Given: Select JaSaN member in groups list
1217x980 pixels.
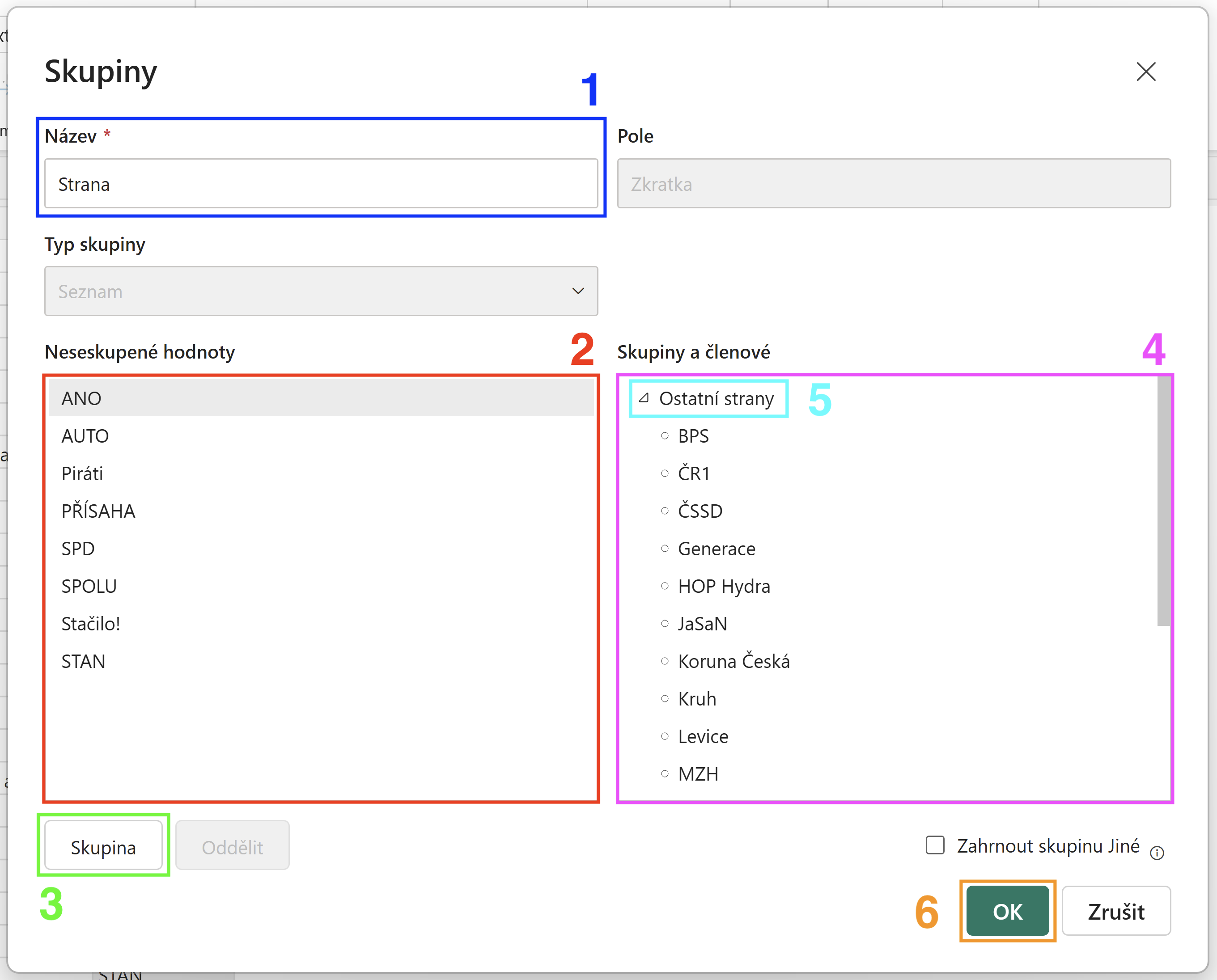Looking at the screenshot, I should [x=702, y=623].
